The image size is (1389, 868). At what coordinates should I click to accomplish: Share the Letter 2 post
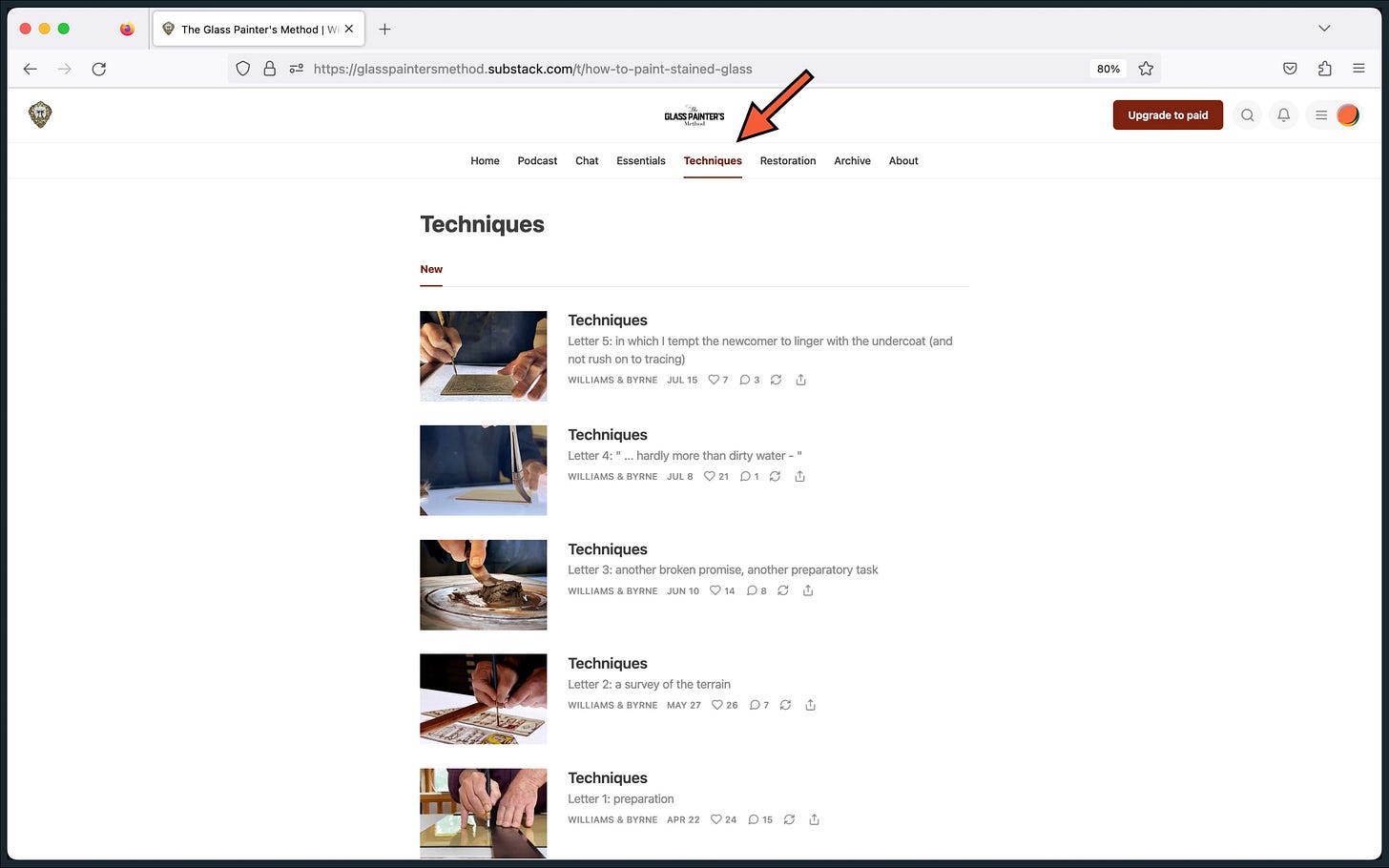[x=811, y=705]
